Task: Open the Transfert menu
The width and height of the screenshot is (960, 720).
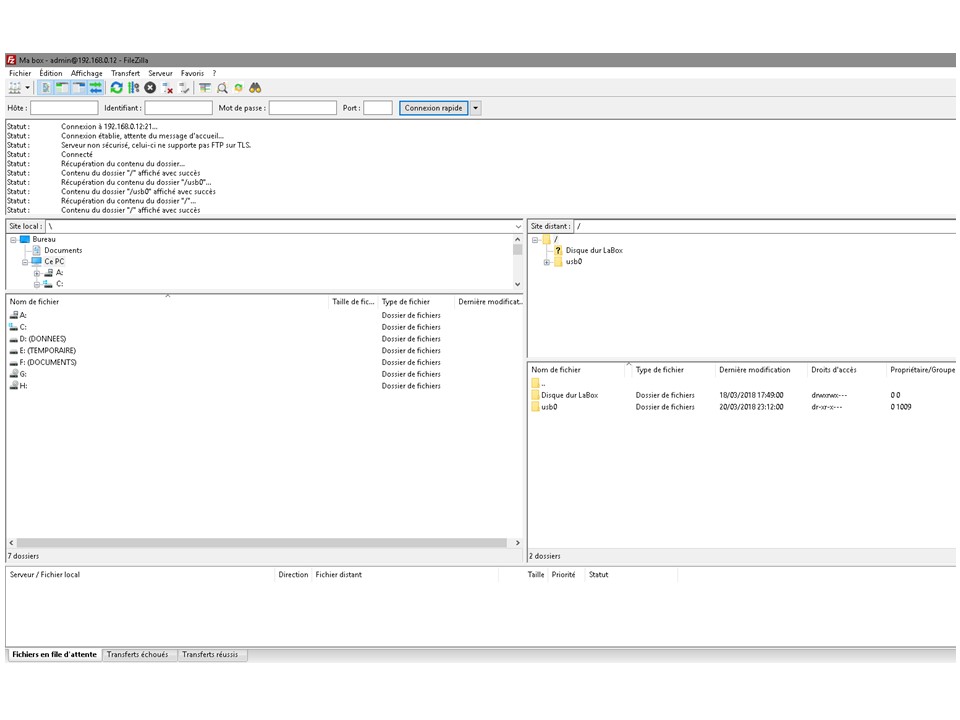Action: [125, 73]
